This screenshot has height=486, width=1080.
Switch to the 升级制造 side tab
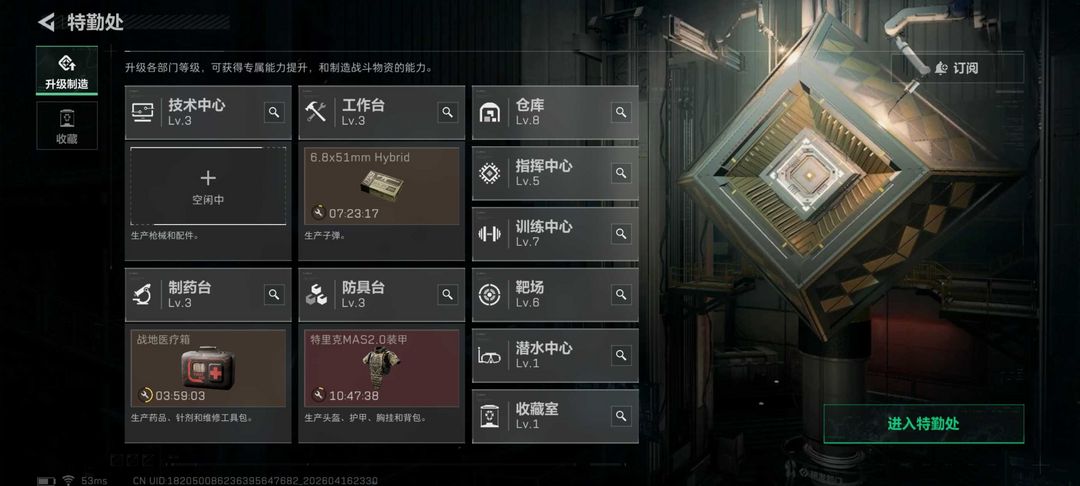coord(67,71)
